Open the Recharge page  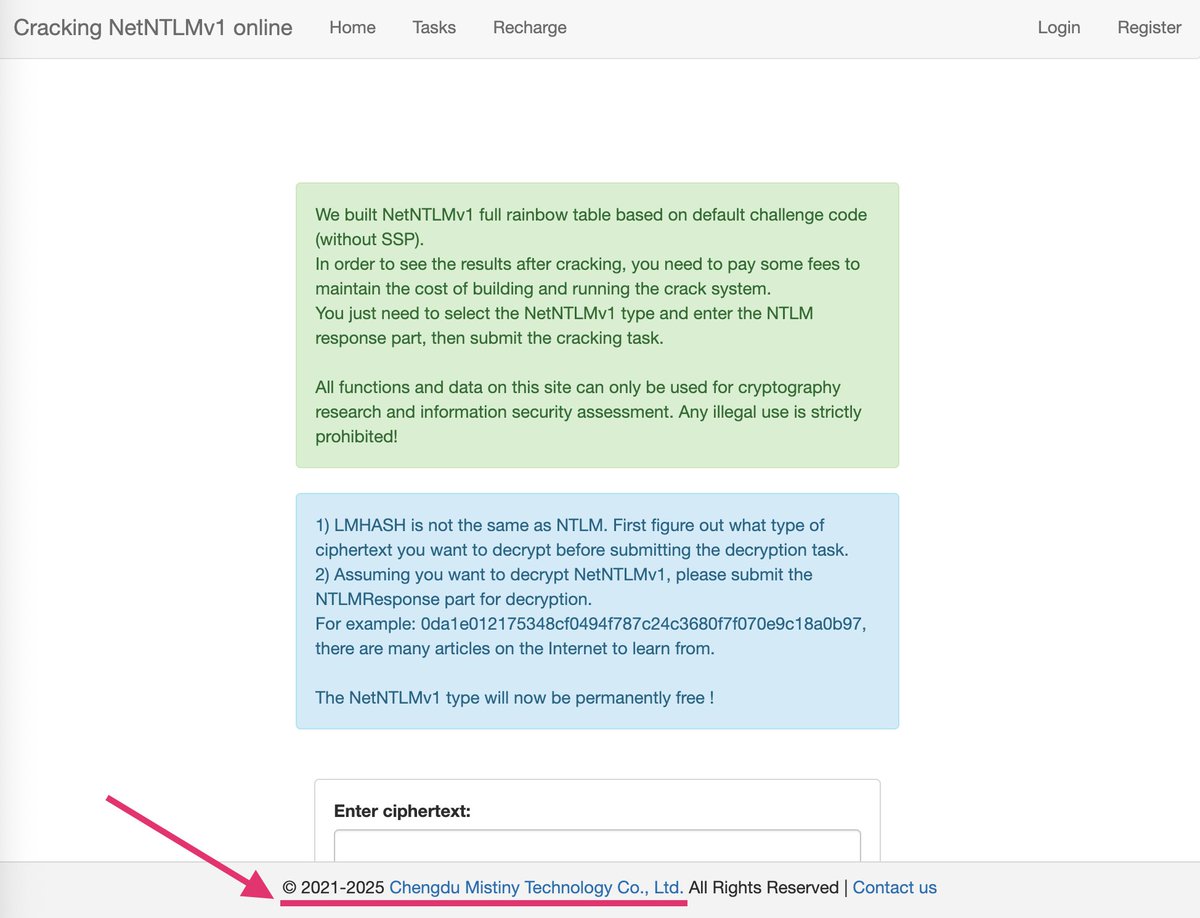(x=529, y=27)
